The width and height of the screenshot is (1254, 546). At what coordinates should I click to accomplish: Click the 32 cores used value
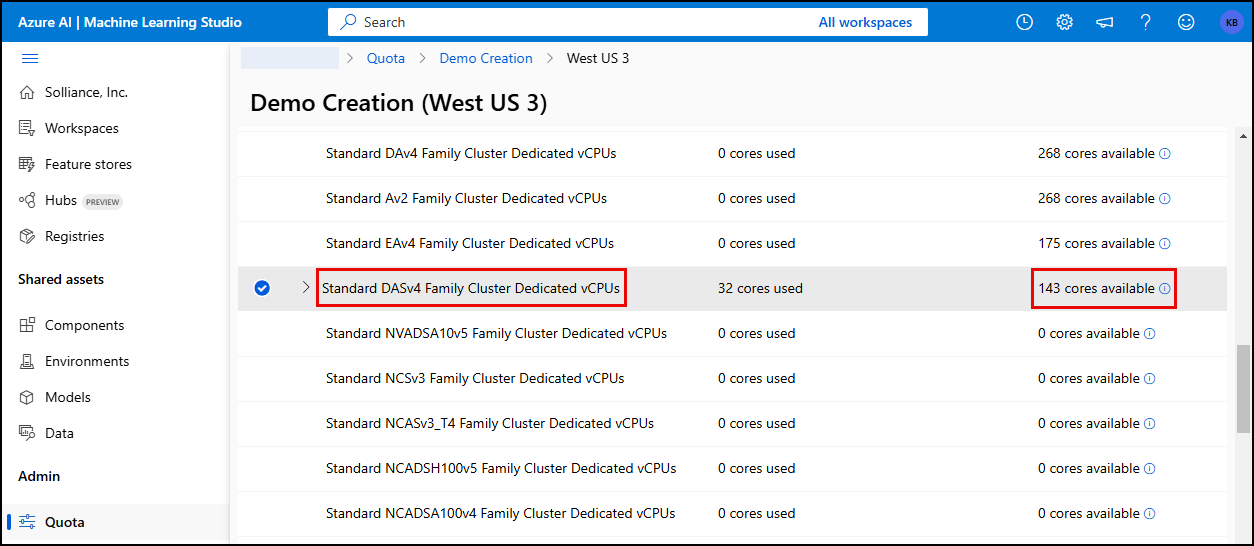pos(760,289)
